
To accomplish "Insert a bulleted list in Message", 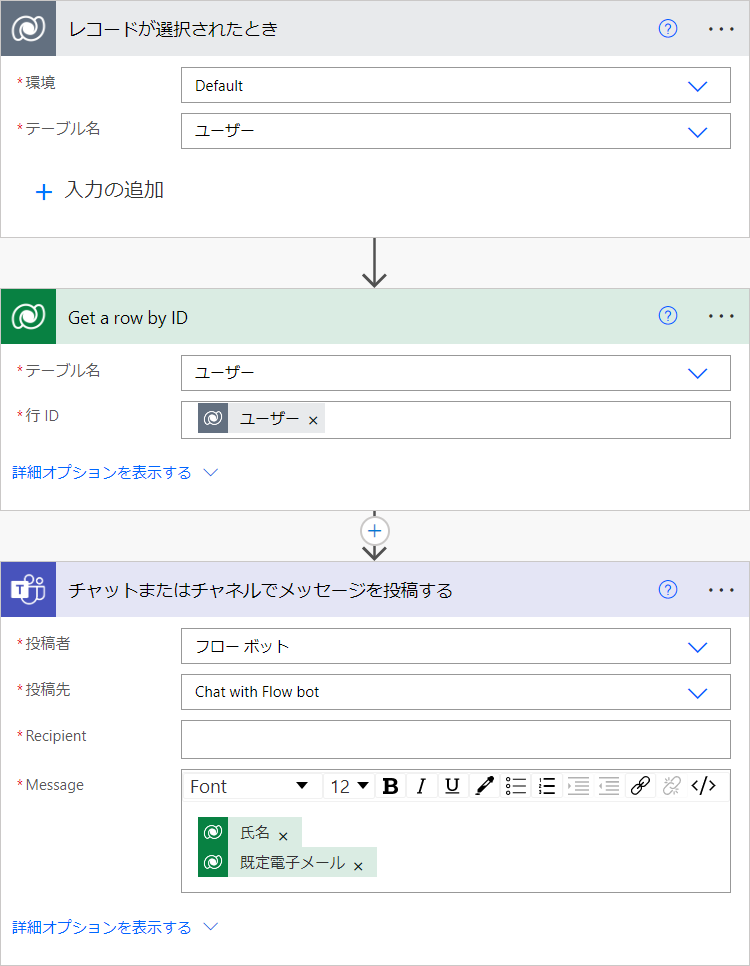I will click(x=516, y=786).
